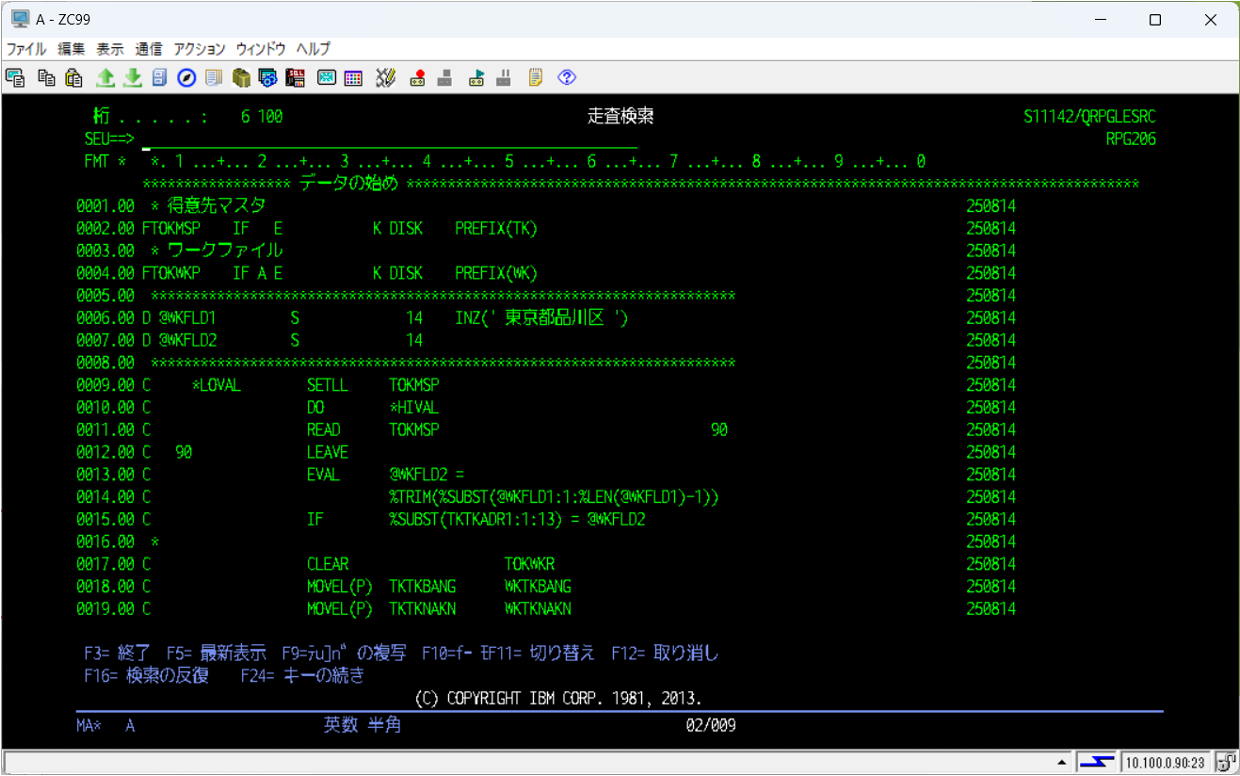The image size is (1240, 776).
Task: Click the crossed tools settings icon
Action: (x=386, y=77)
